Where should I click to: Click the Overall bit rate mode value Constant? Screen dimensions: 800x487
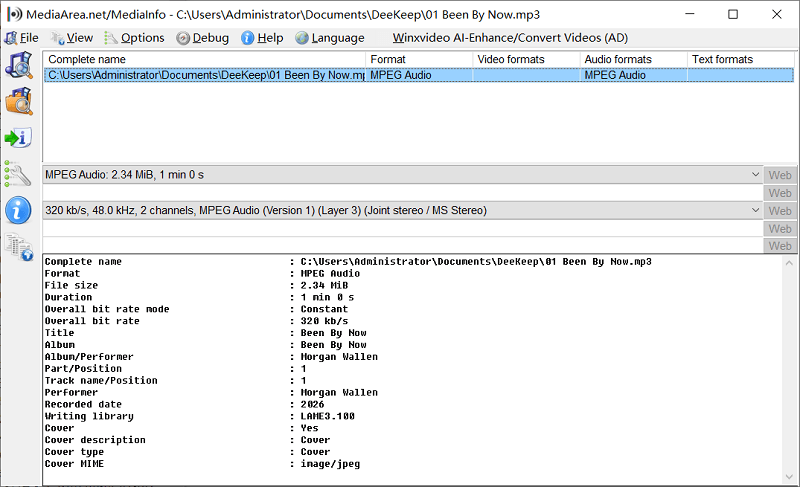click(324, 309)
